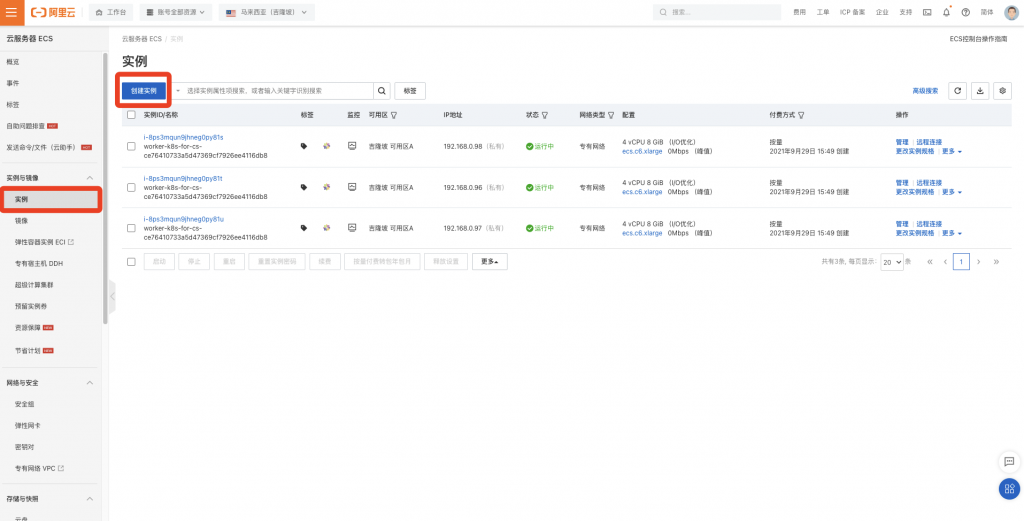Focus the instance attribute search field
This screenshot has width=1024, height=521.
coord(278,91)
